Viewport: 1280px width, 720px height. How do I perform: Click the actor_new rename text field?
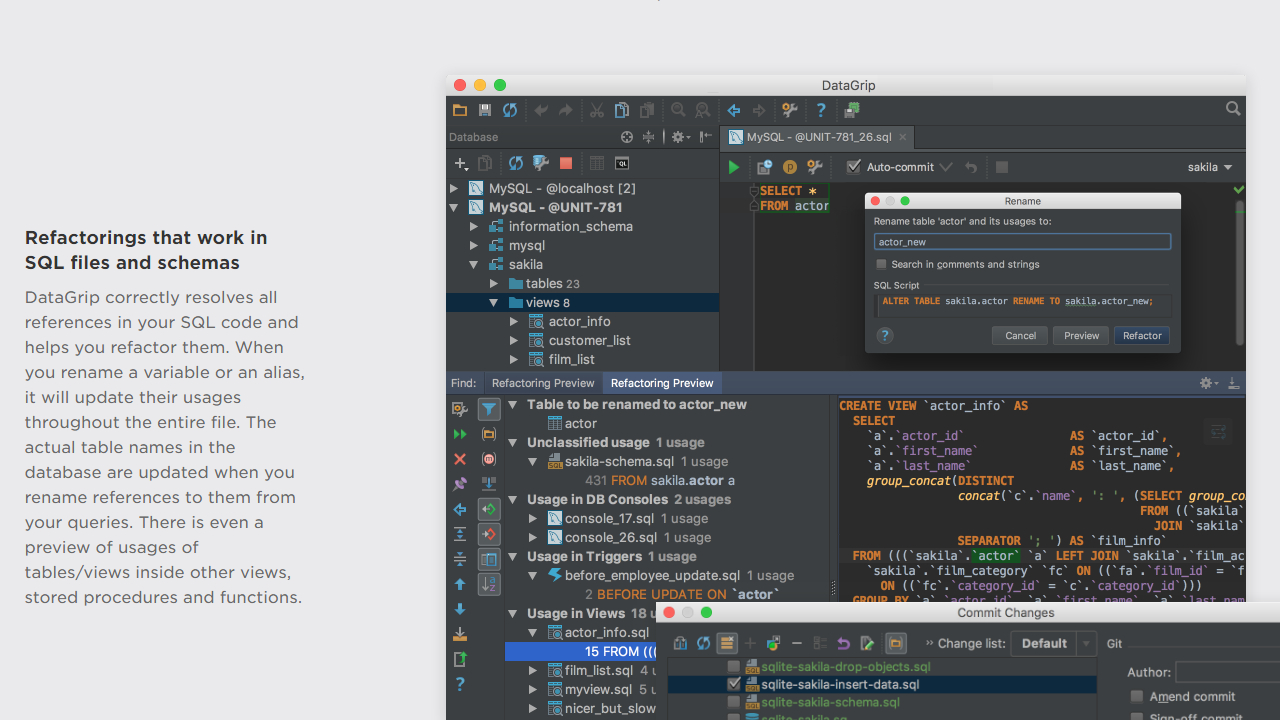pos(1022,242)
